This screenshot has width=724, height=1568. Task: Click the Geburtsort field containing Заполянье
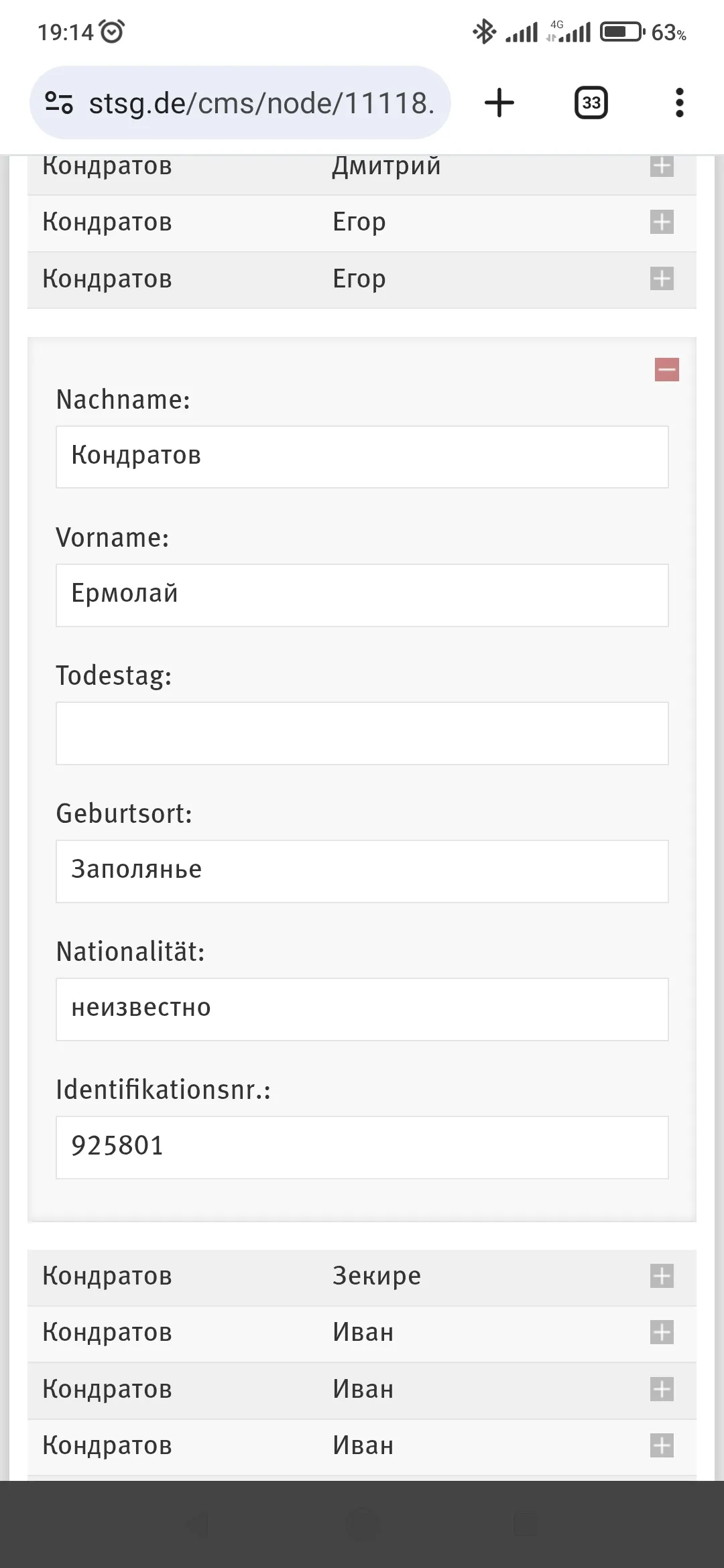362,871
